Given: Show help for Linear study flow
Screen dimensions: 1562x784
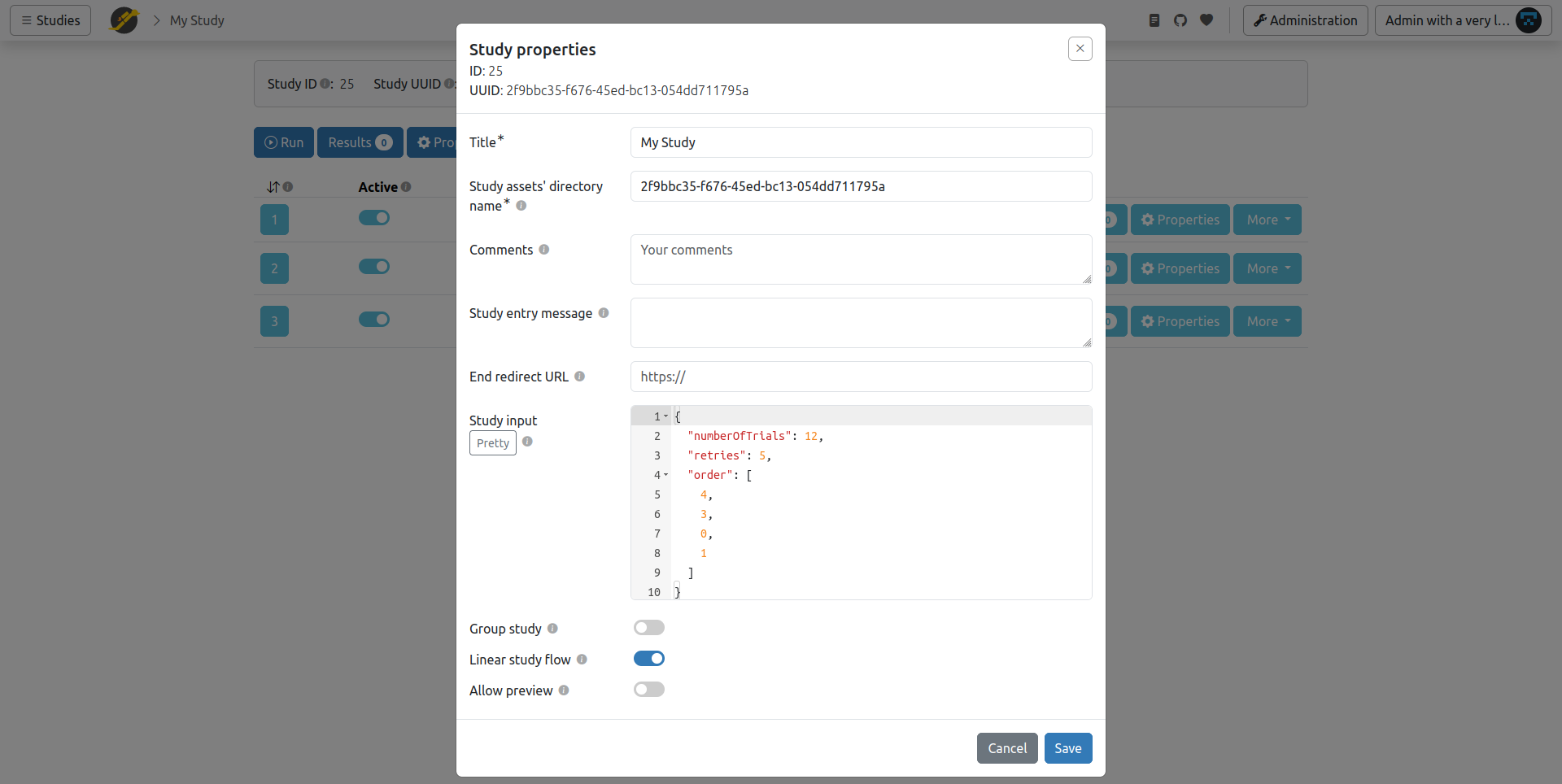Looking at the screenshot, I should click(582, 660).
